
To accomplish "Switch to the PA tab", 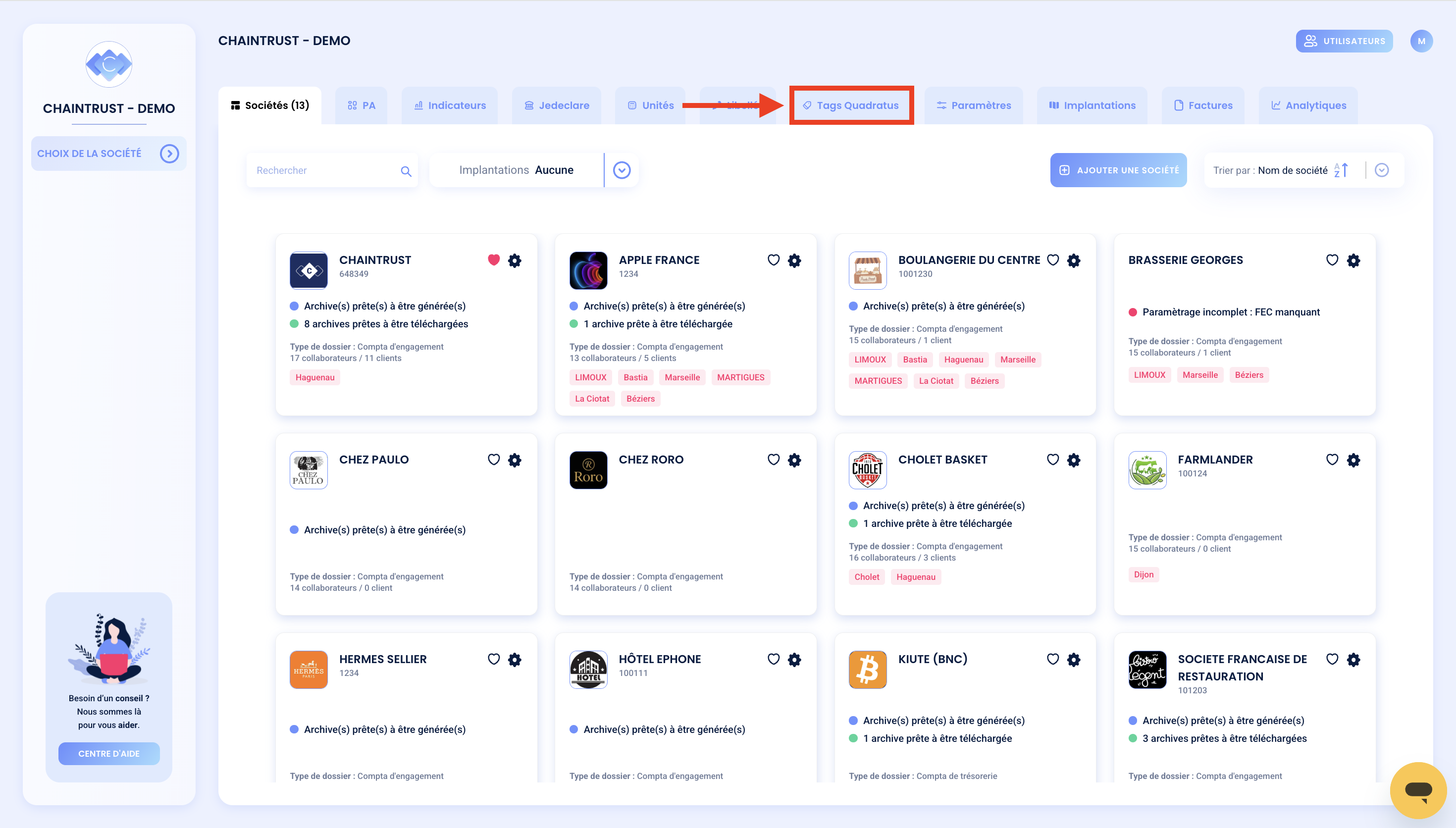I will (x=362, y=105).
